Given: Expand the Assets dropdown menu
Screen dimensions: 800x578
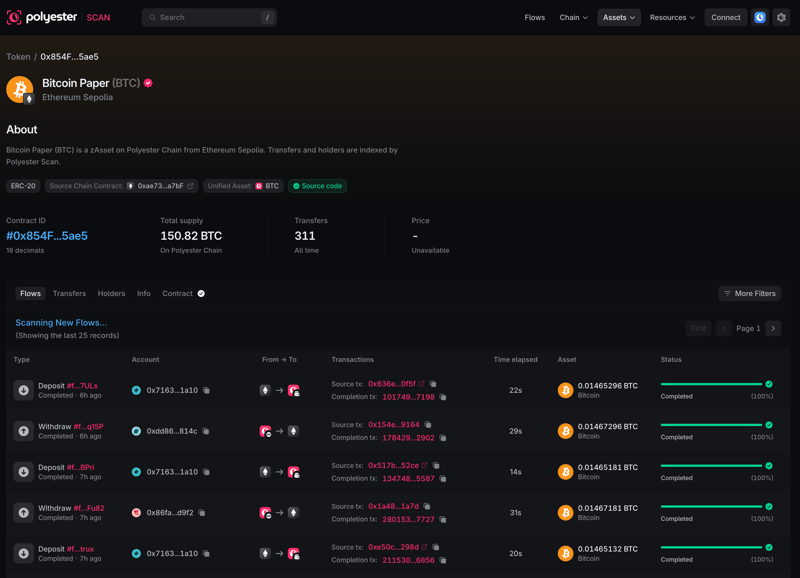Looking at the screenshot, I should click(x=619, y=17).
